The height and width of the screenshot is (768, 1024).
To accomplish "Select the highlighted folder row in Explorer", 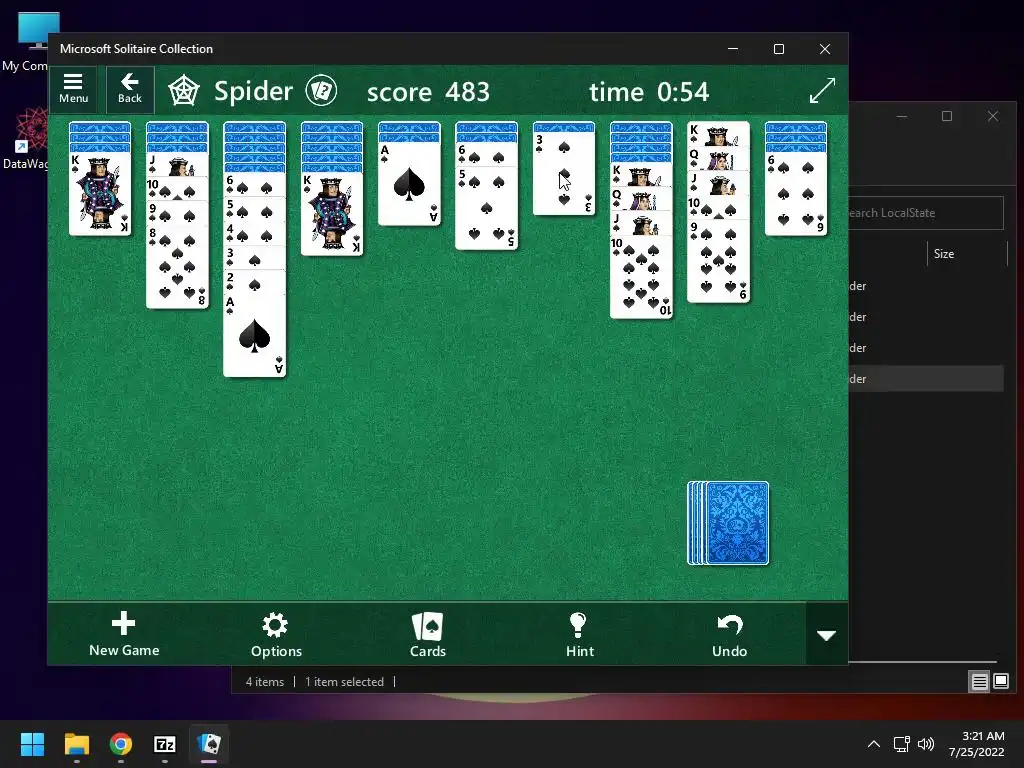I will [x=926, y=379].
